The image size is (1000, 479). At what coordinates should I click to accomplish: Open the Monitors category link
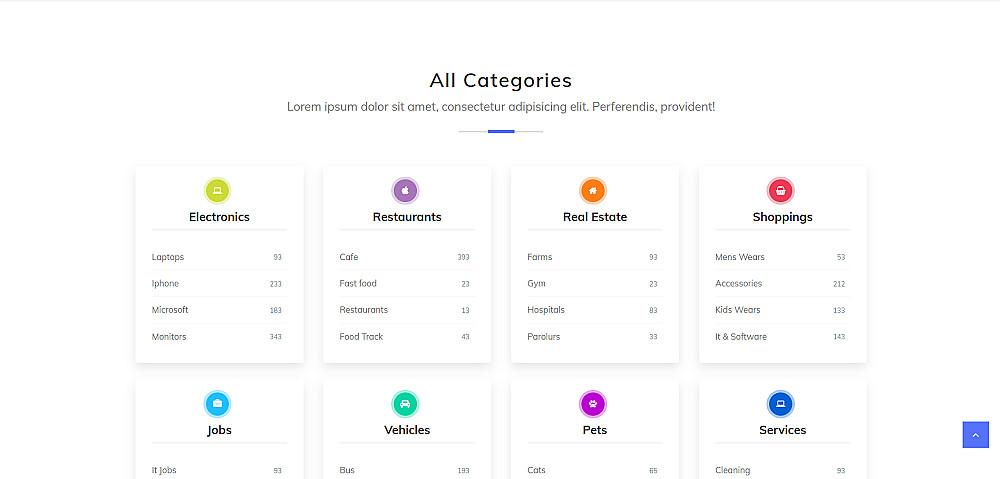[x=169, y=337]
